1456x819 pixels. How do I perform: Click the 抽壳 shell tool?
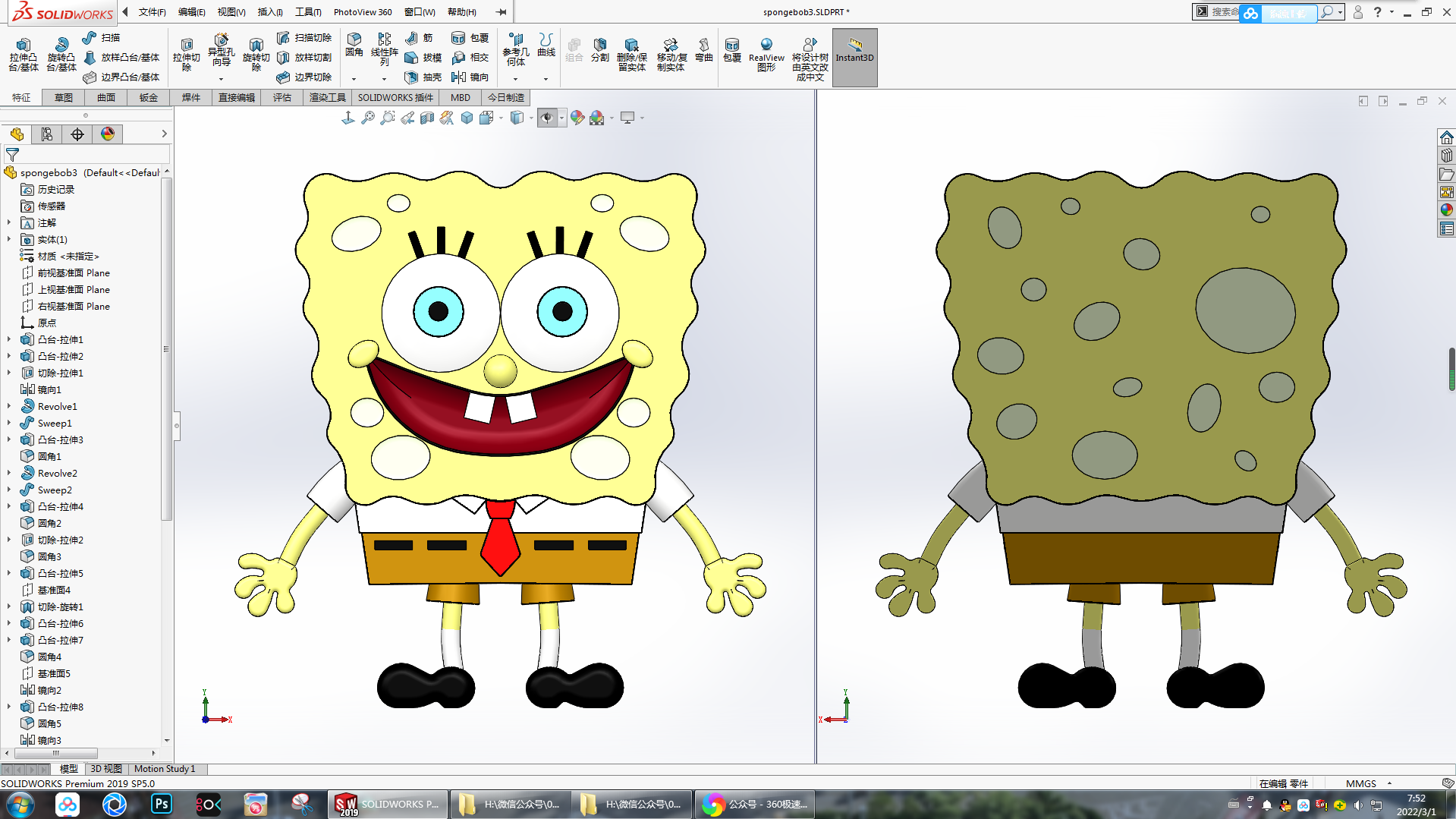pos(423,77)
